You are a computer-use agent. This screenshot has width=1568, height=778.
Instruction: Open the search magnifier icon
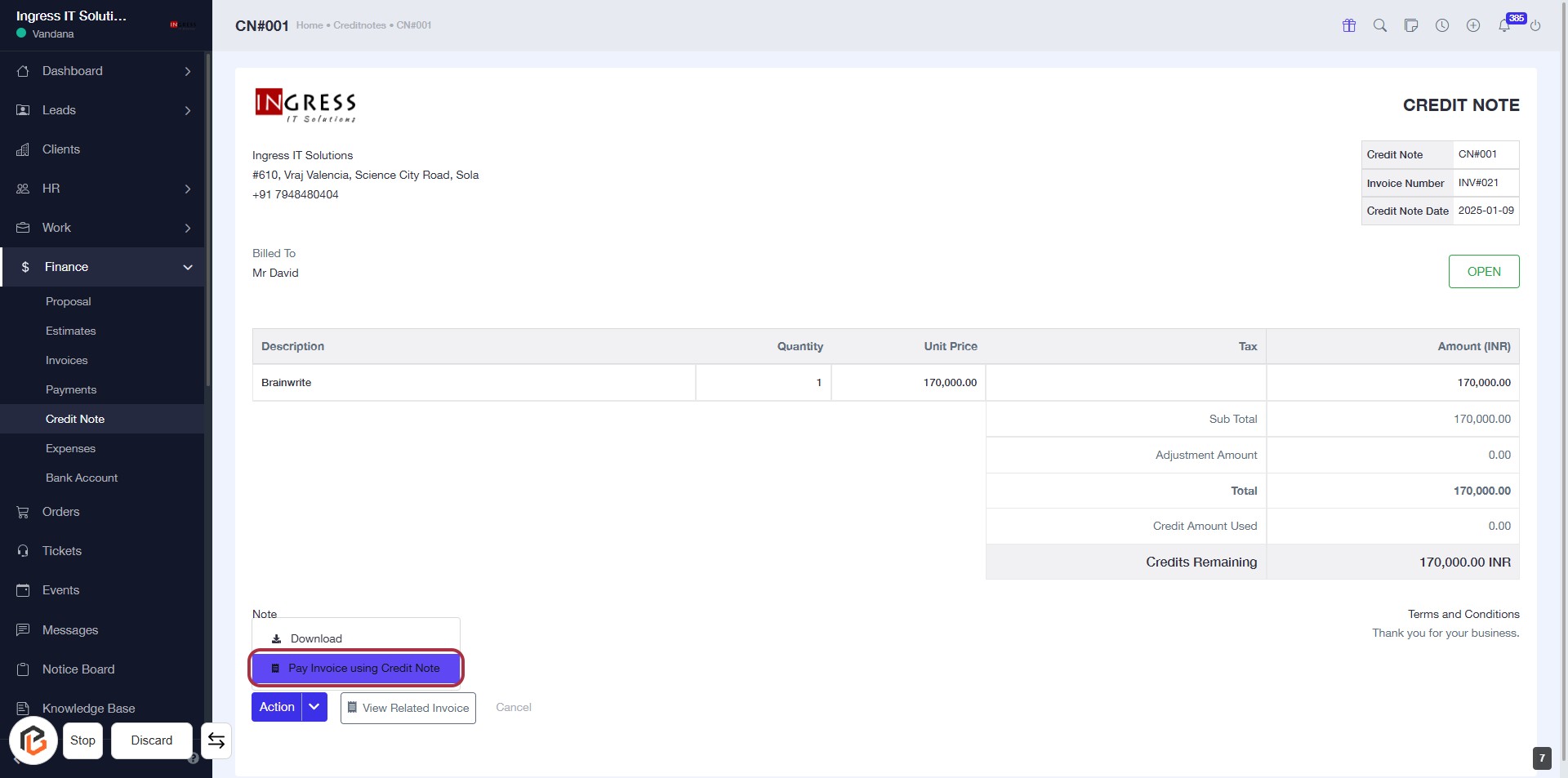[1380, 25]
